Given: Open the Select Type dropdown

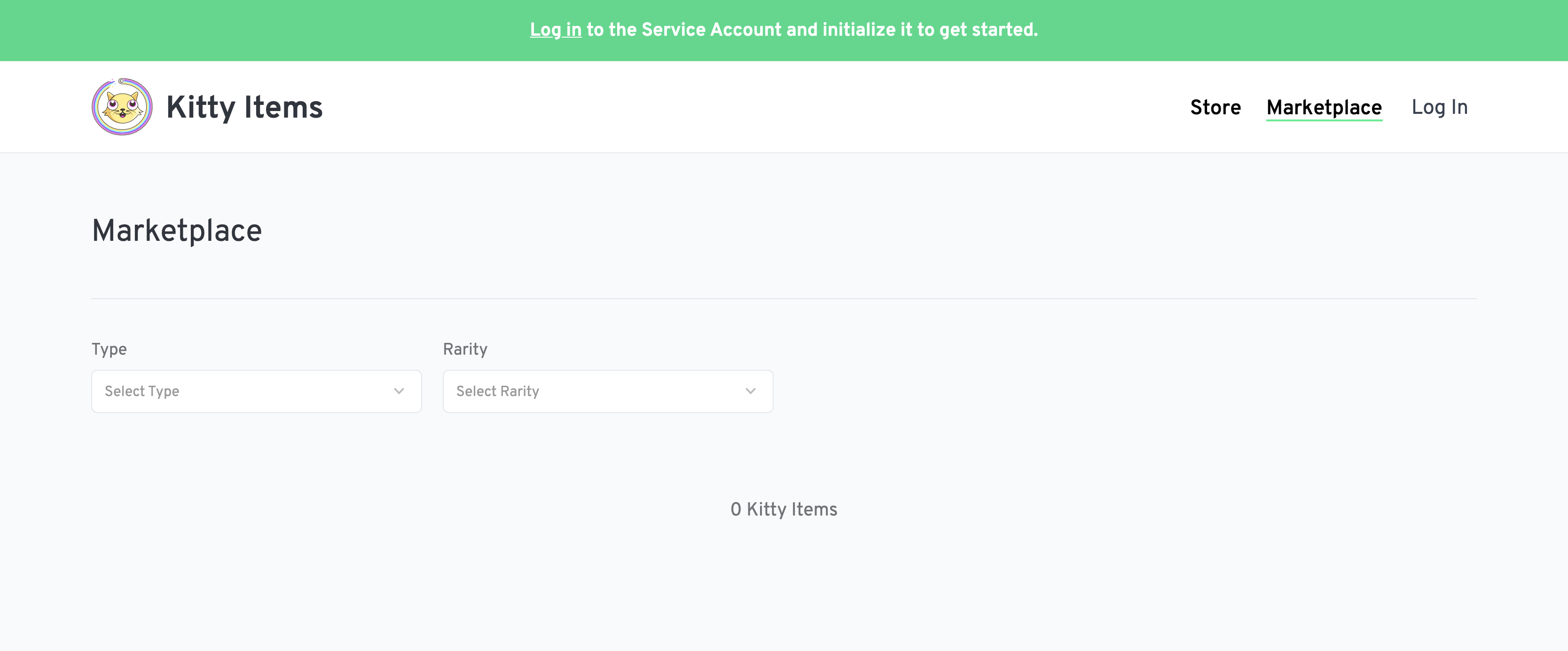Looking at the screenshot, I should pyautogui.click(x=256, y=391).
